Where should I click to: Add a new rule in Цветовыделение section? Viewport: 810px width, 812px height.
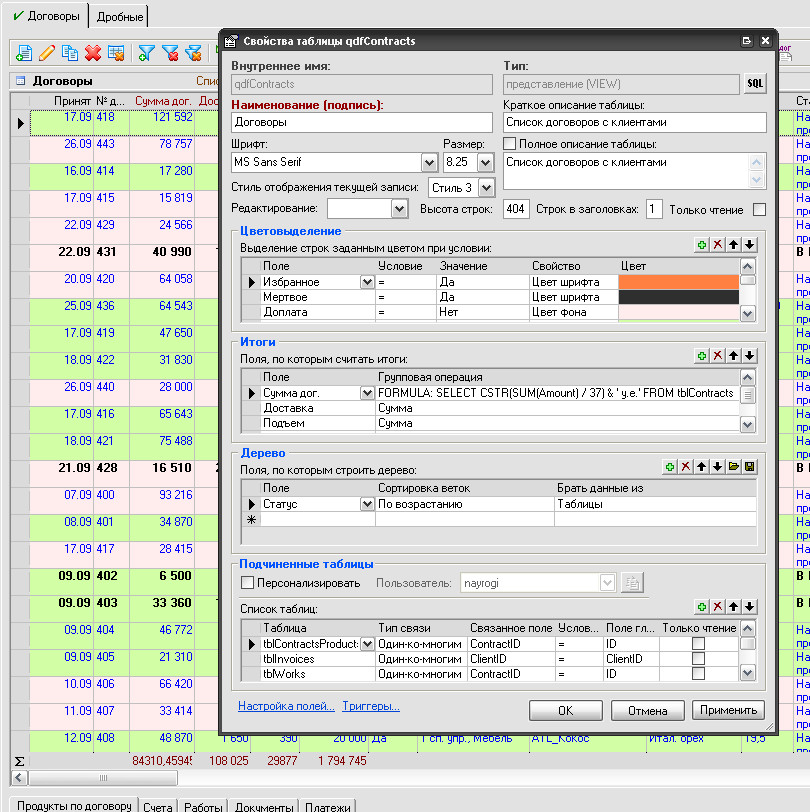click(702, 245)
